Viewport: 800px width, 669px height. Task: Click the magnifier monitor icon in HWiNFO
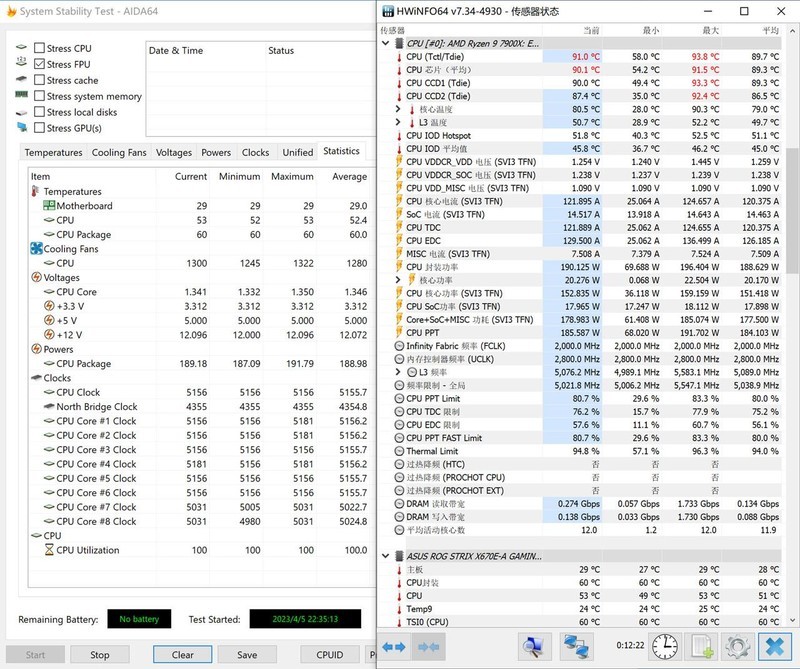[x=534, y=646]
